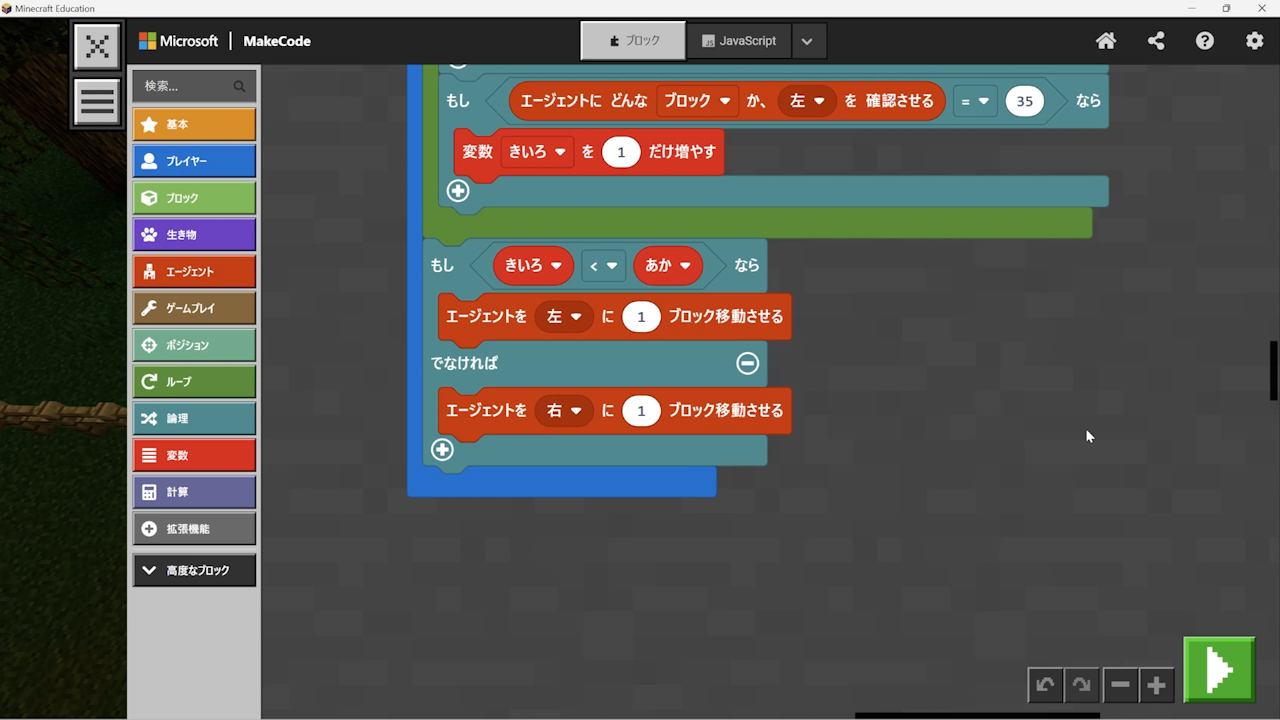Zoom out with the minus button
The image size is (1280, 720).
pos(1120,685)
